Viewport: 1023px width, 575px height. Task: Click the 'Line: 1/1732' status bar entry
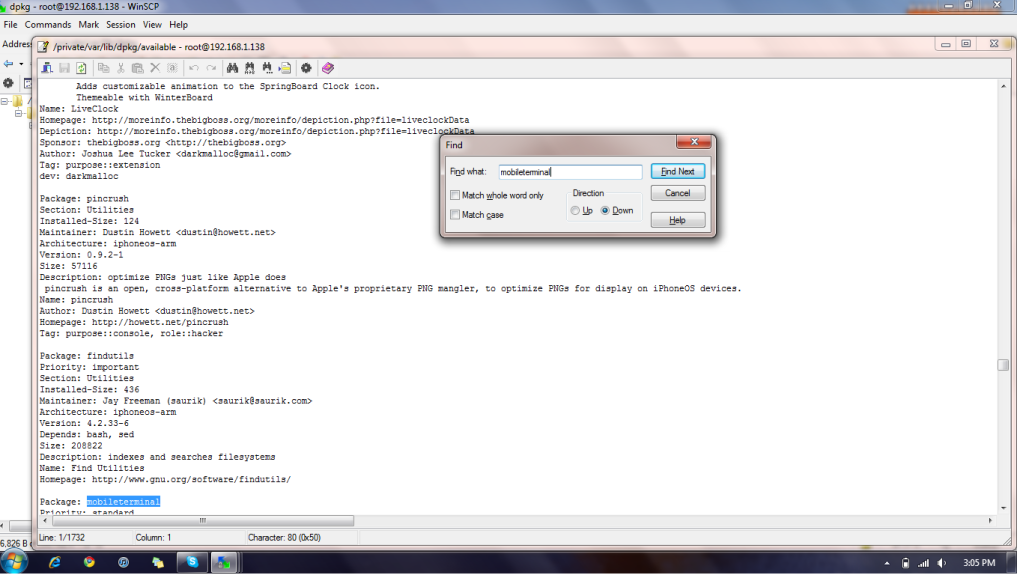[62, 538]
